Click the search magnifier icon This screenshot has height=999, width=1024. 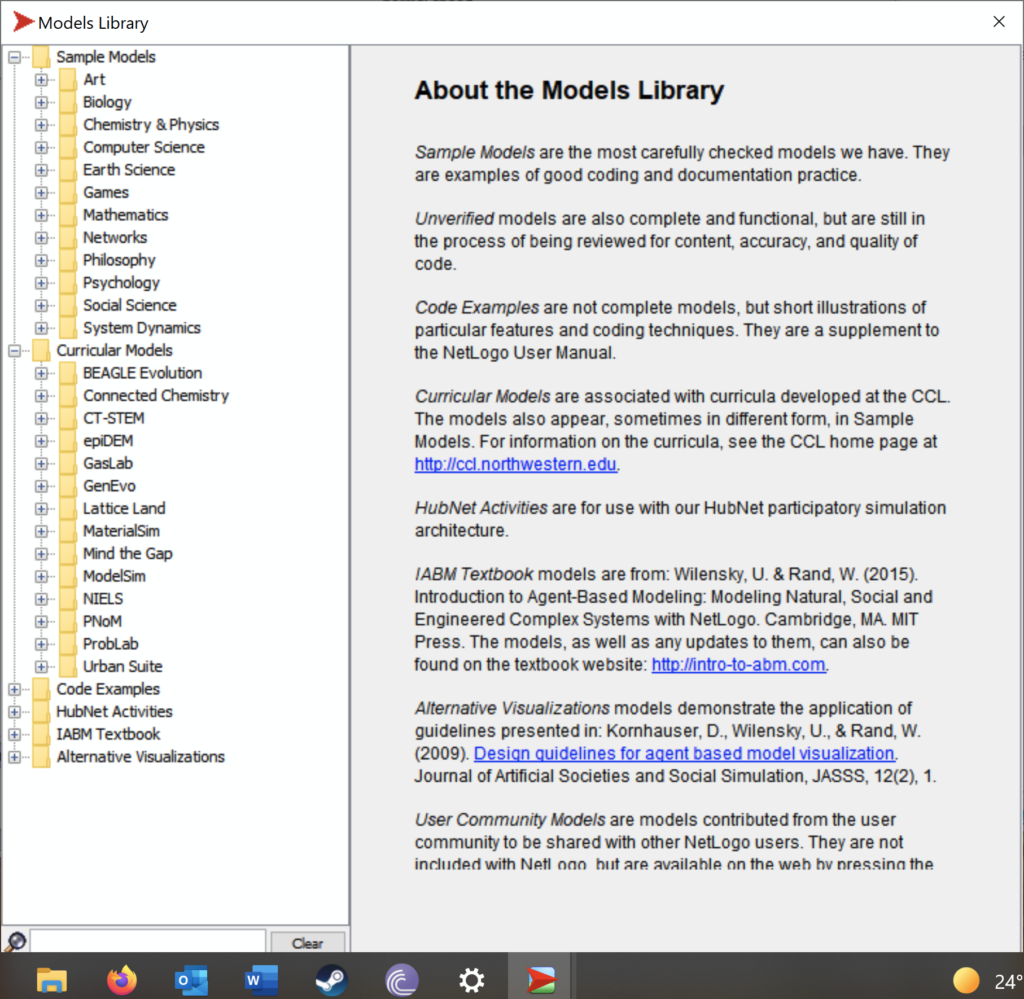[x=16, y=941]
